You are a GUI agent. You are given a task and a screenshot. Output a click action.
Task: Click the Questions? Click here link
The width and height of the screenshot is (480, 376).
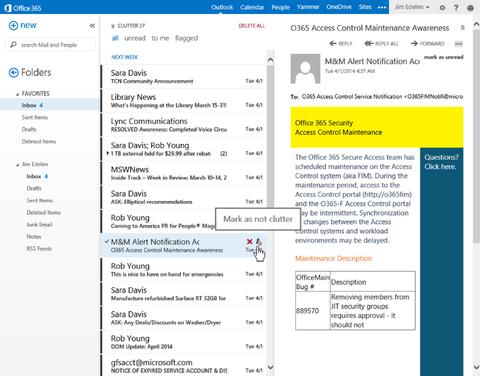441,162
